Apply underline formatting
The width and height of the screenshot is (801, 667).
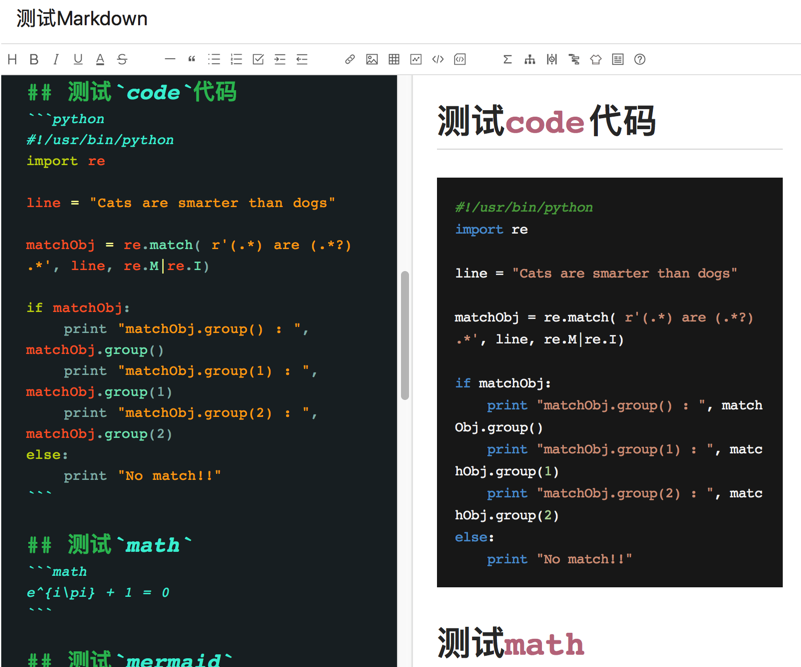[x=78, y=59]
